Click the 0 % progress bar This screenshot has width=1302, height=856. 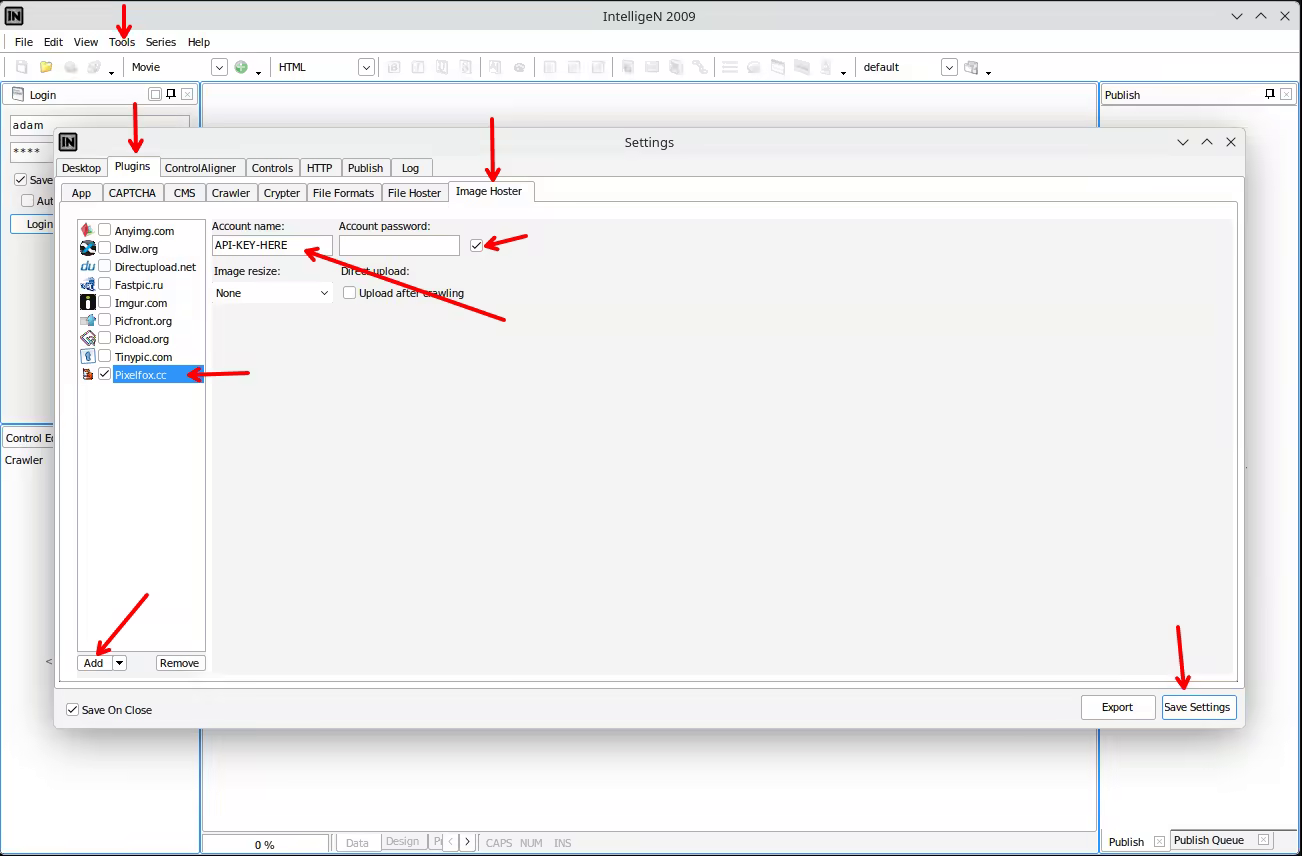pos(265,844)
